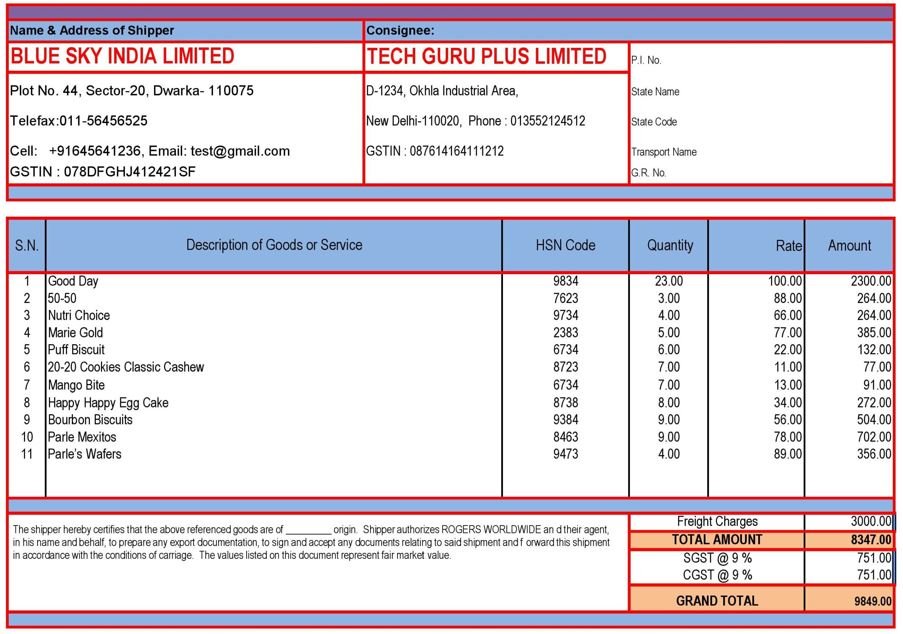Select the 'HSN Code' column header
Image resolution: width=903 pixels, height=634 pixels.
(x=566, y=245)
